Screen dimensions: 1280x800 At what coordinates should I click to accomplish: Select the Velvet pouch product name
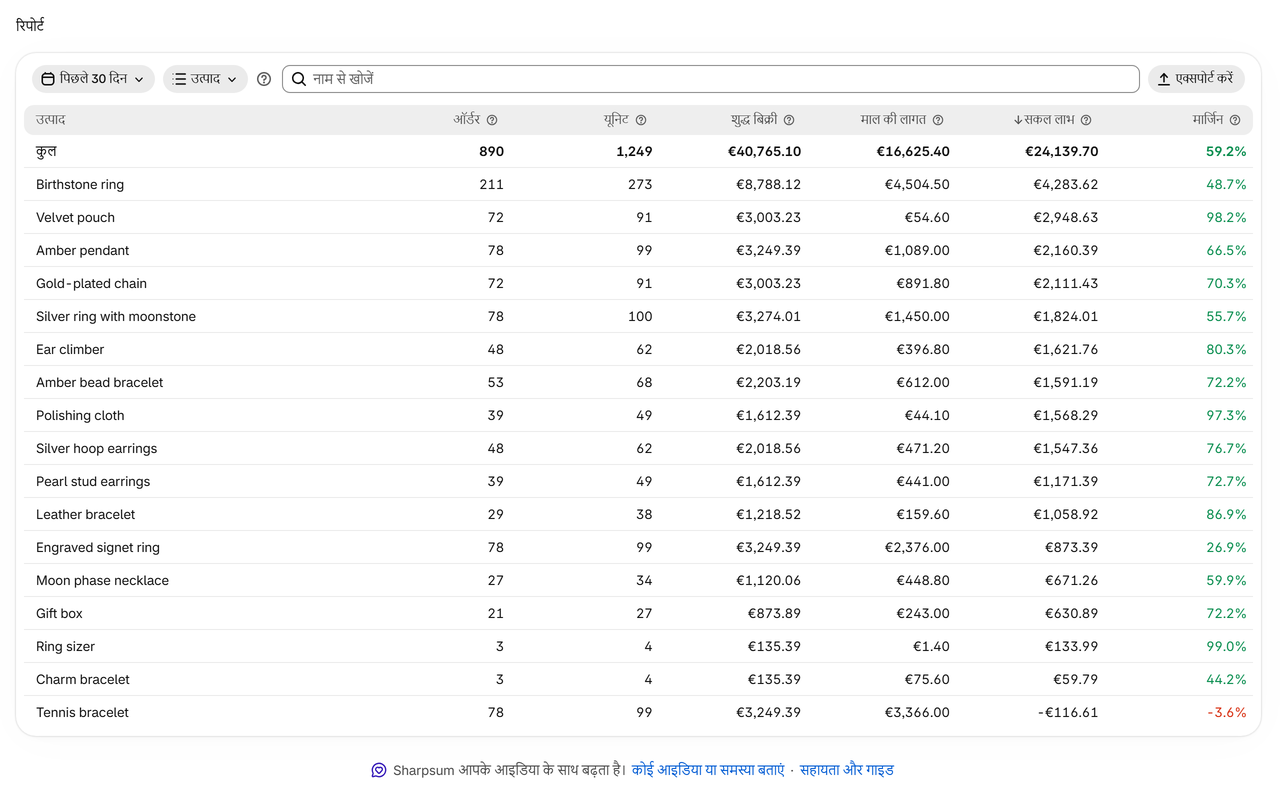(75, 217)
